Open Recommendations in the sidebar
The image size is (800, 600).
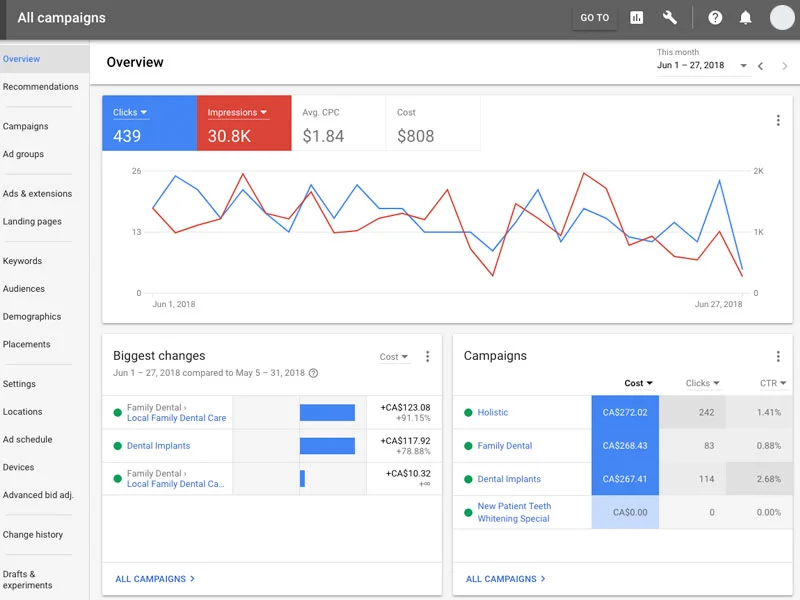(41, 87)
